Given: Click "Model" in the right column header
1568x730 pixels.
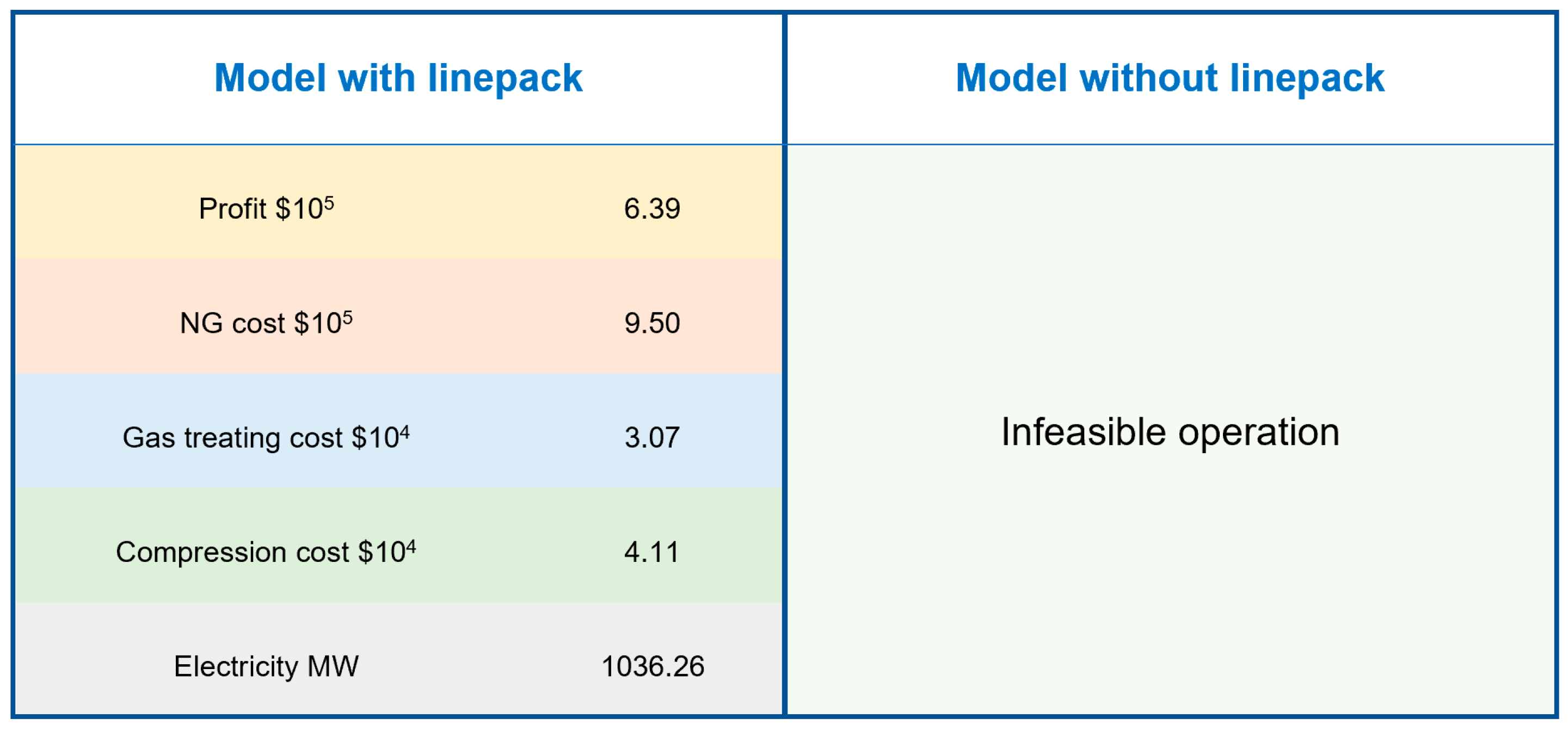Looking at the screenshot, I should (1012, 78).
